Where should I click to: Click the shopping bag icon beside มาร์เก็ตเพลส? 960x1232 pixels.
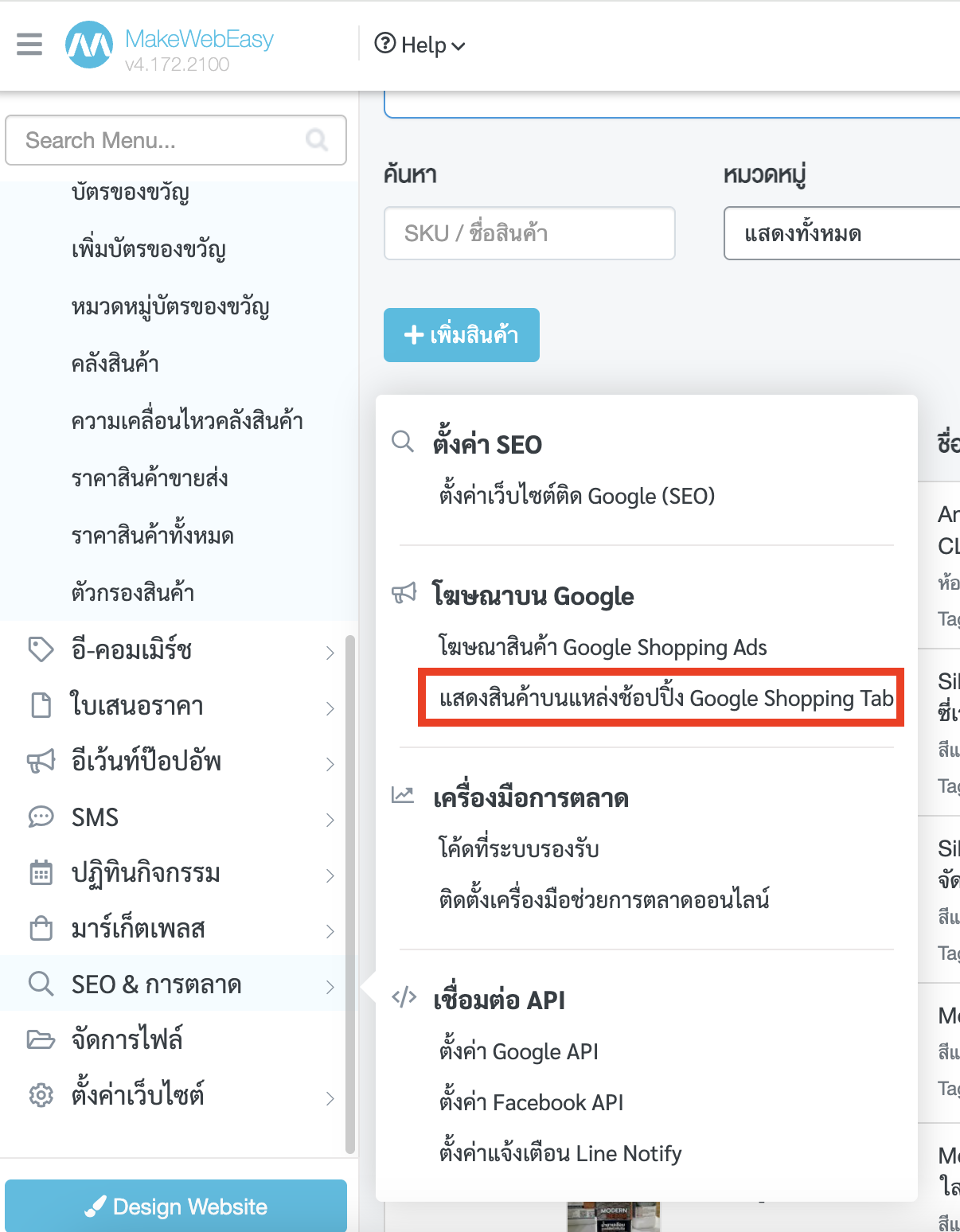click(41, 928)
